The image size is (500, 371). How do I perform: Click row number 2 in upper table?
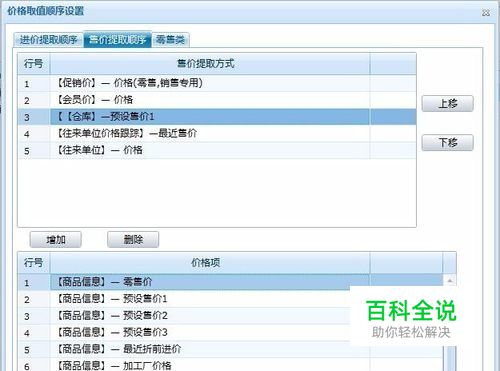tap(27, 101)
